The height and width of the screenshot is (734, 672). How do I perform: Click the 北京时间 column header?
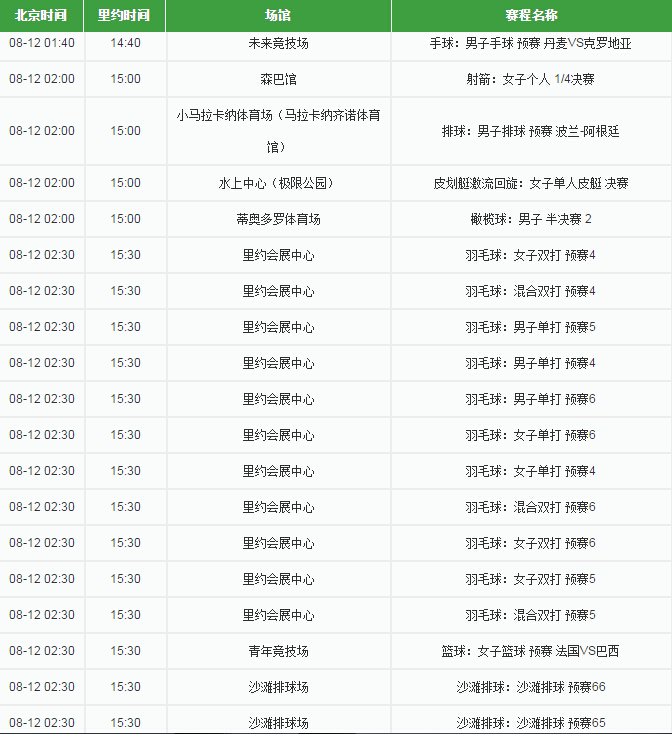click(41, 16)
